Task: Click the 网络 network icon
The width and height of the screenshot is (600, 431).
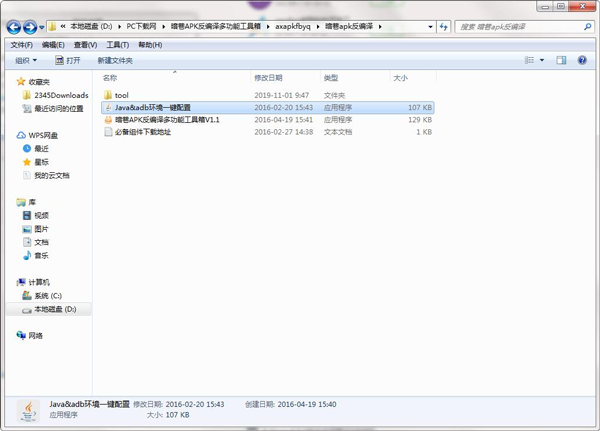Action: coord(21,335)
